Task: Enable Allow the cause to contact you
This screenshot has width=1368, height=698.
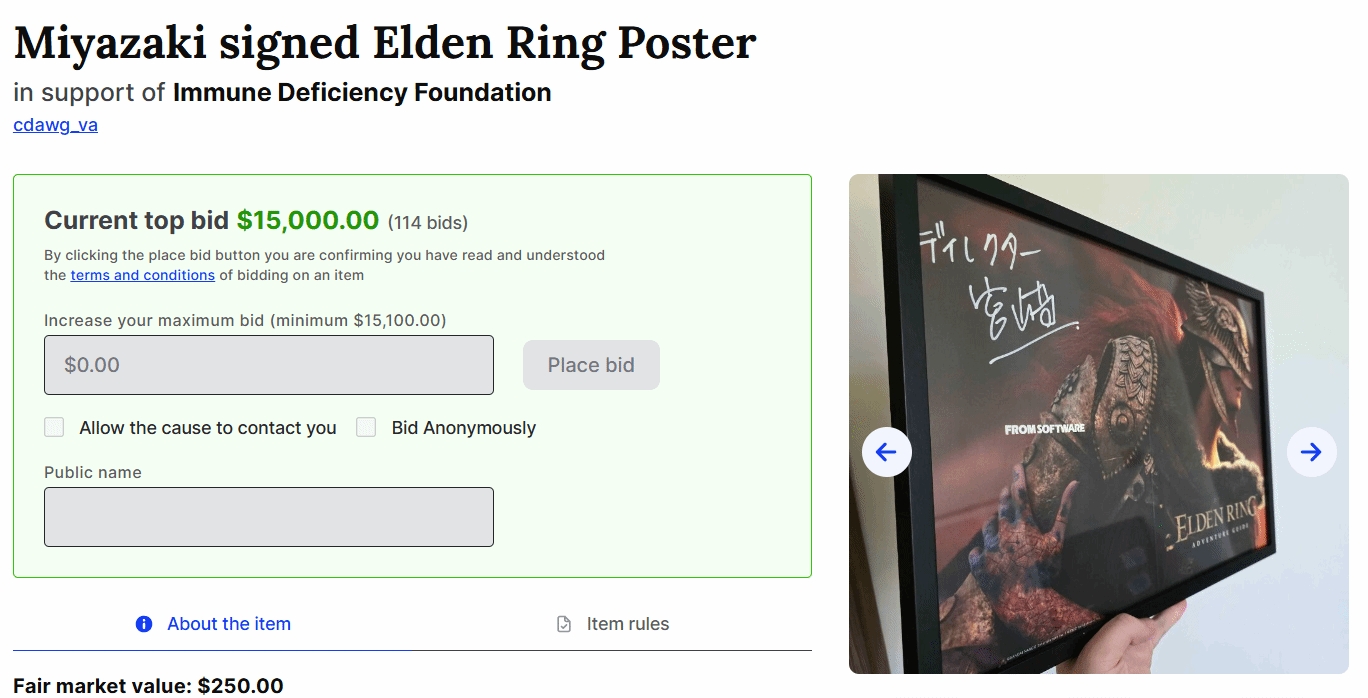Action: click(54, 428)
